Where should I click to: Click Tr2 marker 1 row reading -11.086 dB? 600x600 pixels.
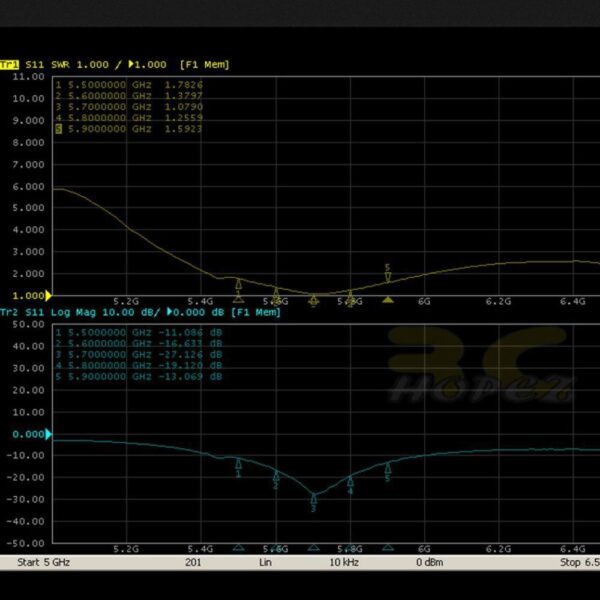point(139,333)
